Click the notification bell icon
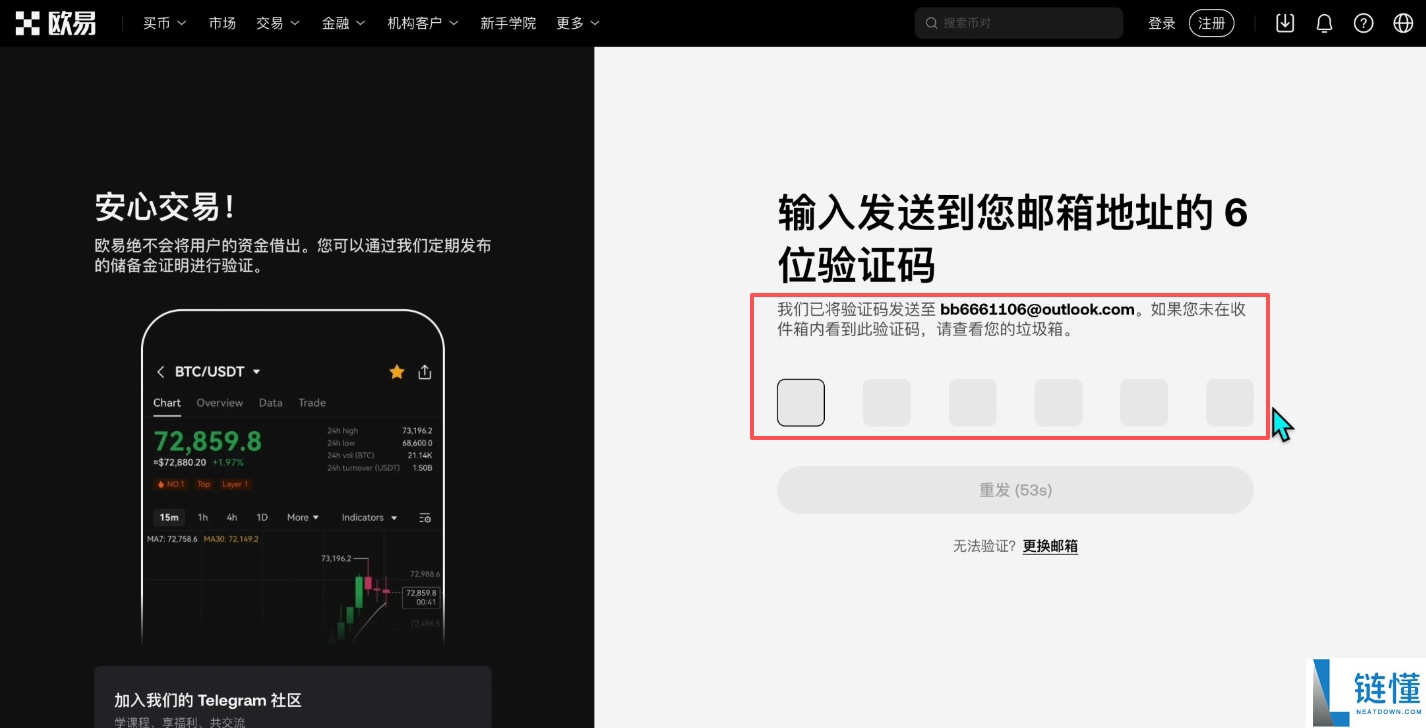 pos(1324,22)
